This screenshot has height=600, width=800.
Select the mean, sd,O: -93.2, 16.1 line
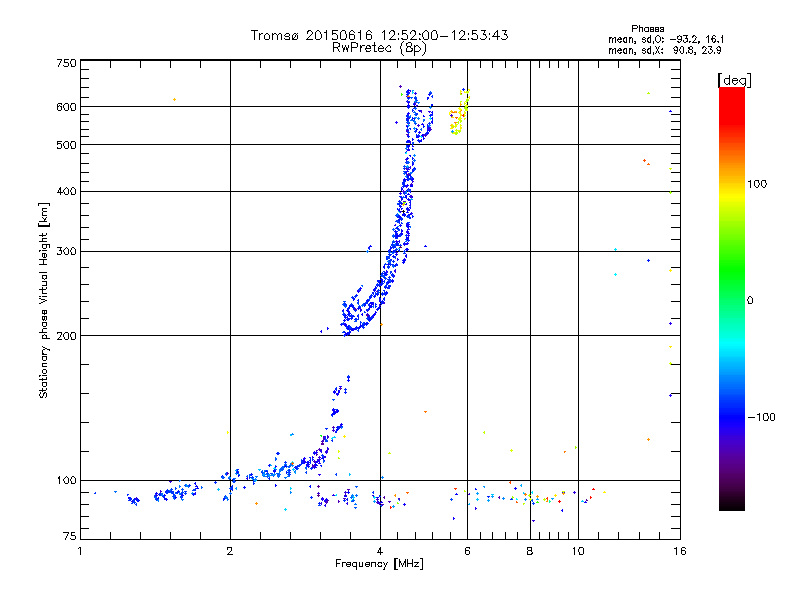(666, 39)
